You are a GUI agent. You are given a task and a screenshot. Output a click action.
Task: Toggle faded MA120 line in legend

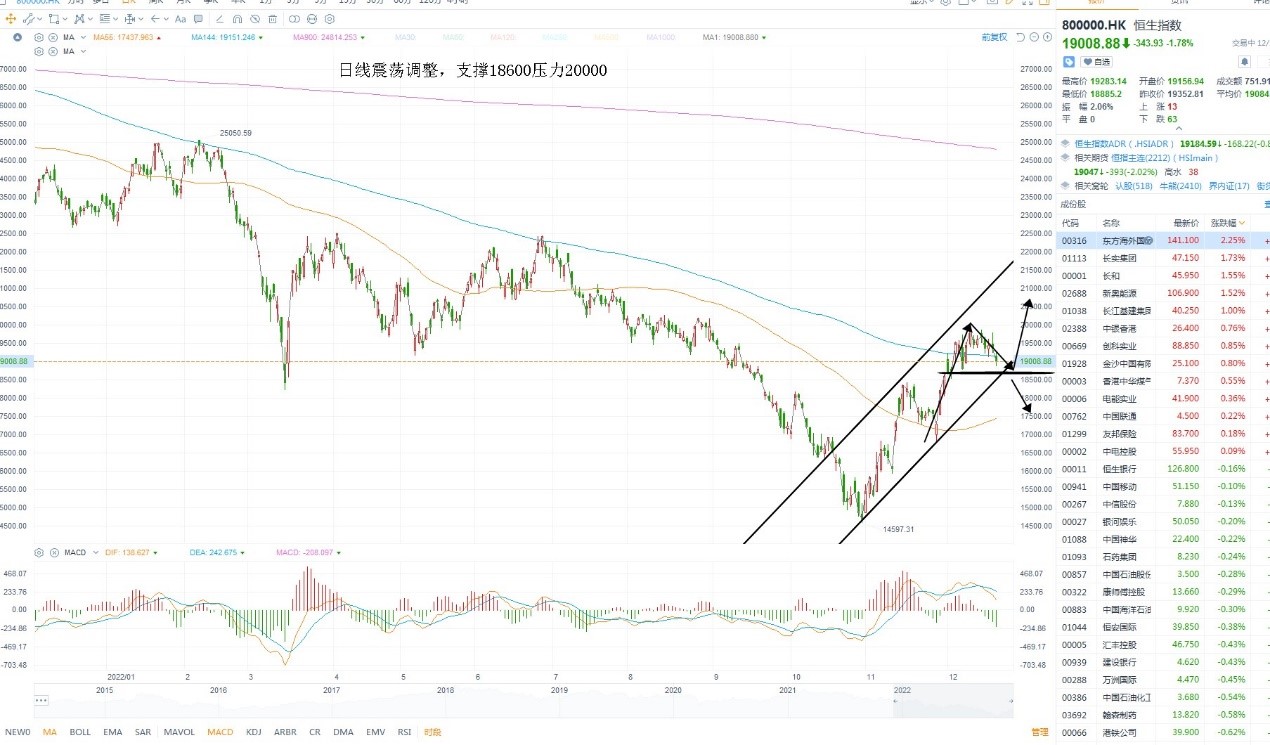click(503, 37)
